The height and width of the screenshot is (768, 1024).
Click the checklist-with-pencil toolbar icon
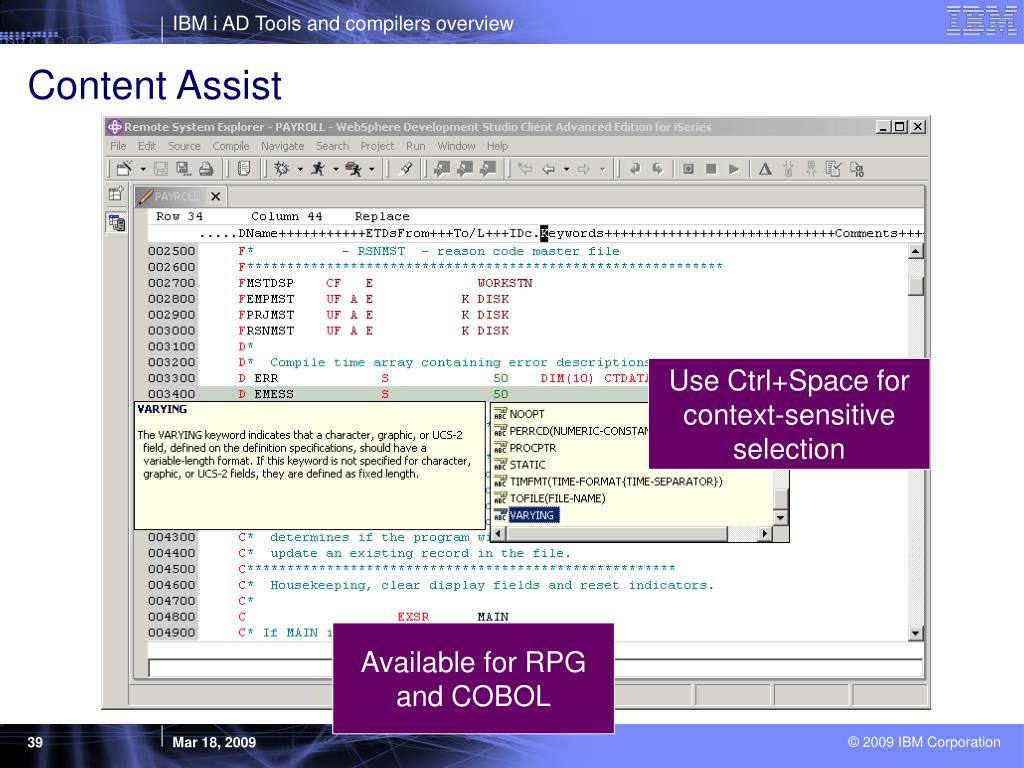point(833,169)
